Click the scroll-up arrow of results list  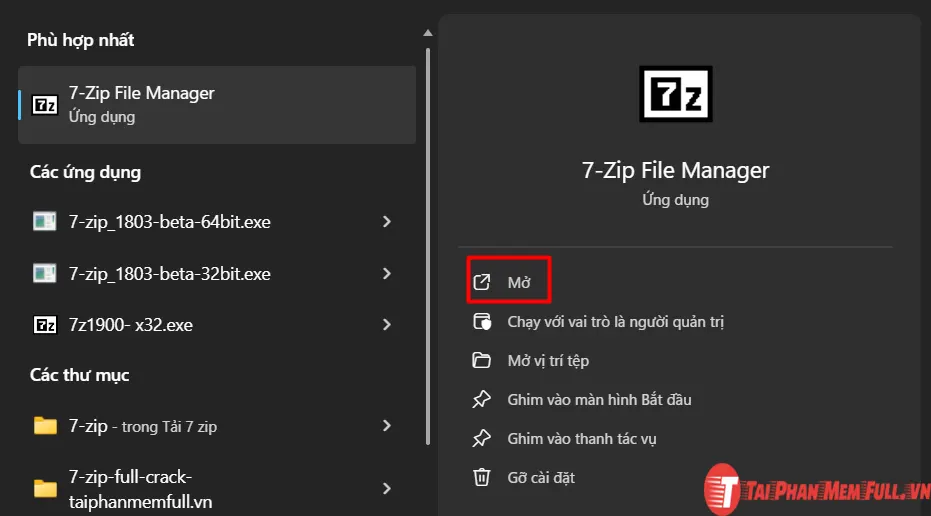pyautogui.click(x=428, y=33)
